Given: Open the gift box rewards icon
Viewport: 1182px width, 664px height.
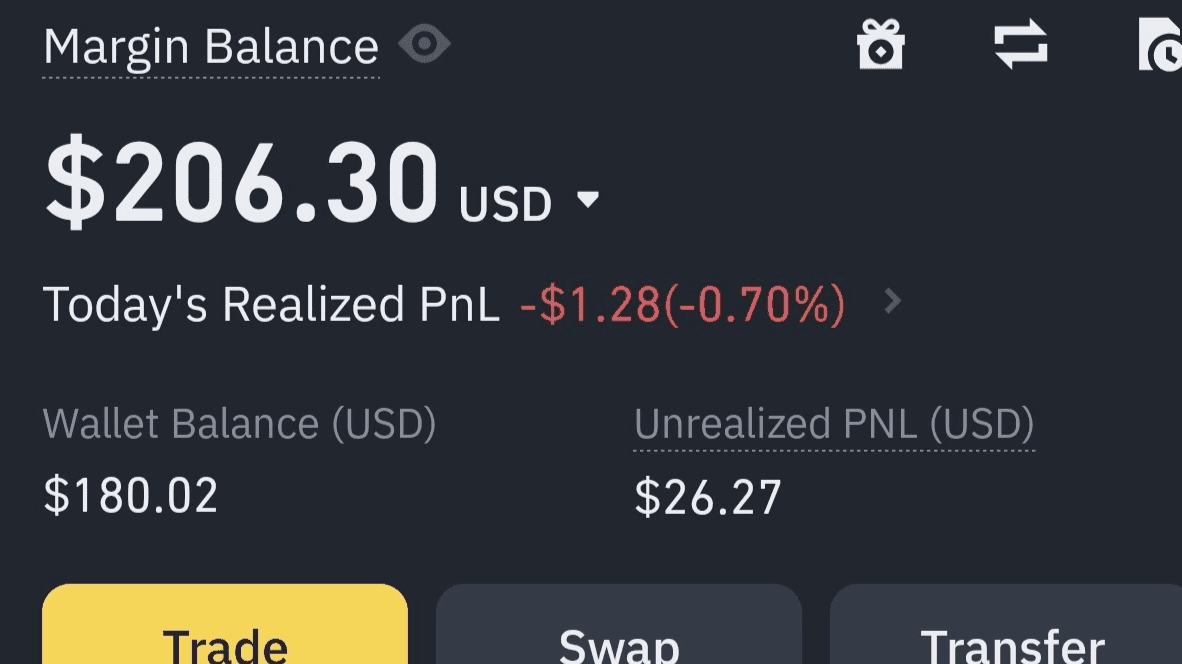Looking at the screenshot, I should 880,44.
